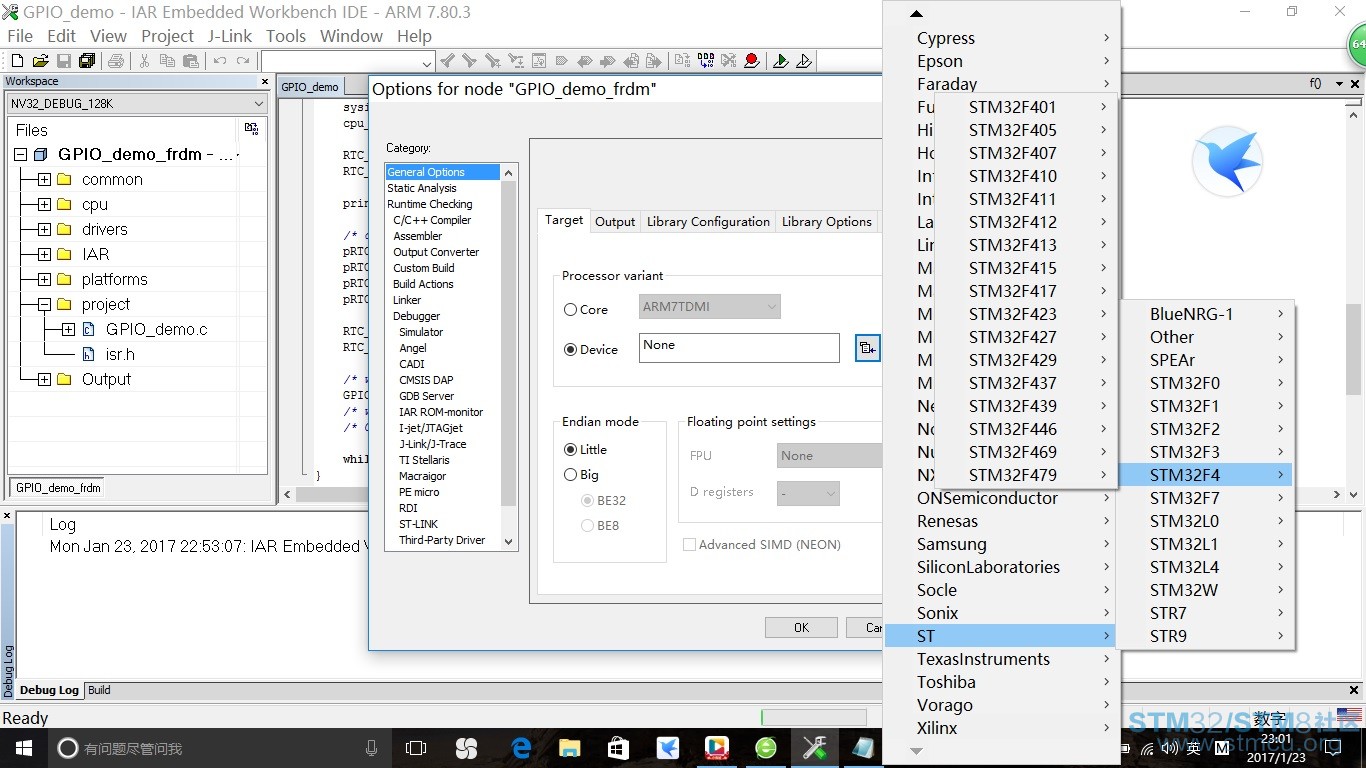
Task: Click the Paste clipboard toolbar icon
Action: pos(191,61)
